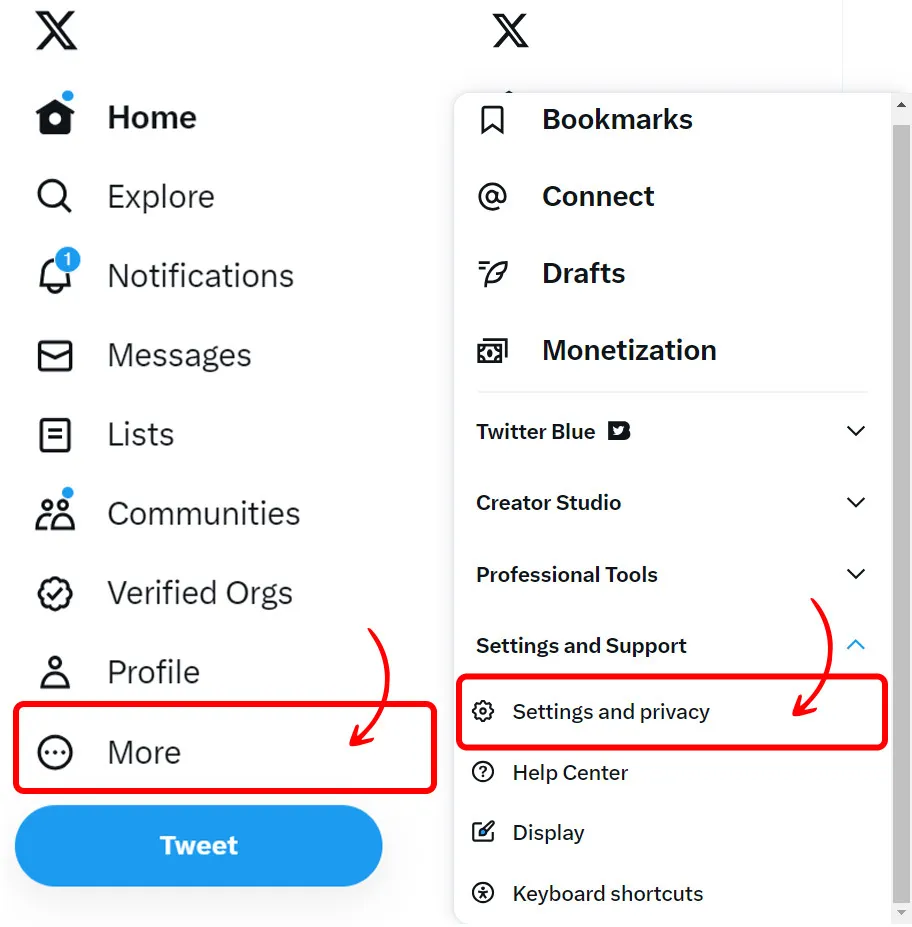The height and width of the screenshot is (927, 912).
Task: Open Monetization via its money icon
Action: (x=492, y=350)
